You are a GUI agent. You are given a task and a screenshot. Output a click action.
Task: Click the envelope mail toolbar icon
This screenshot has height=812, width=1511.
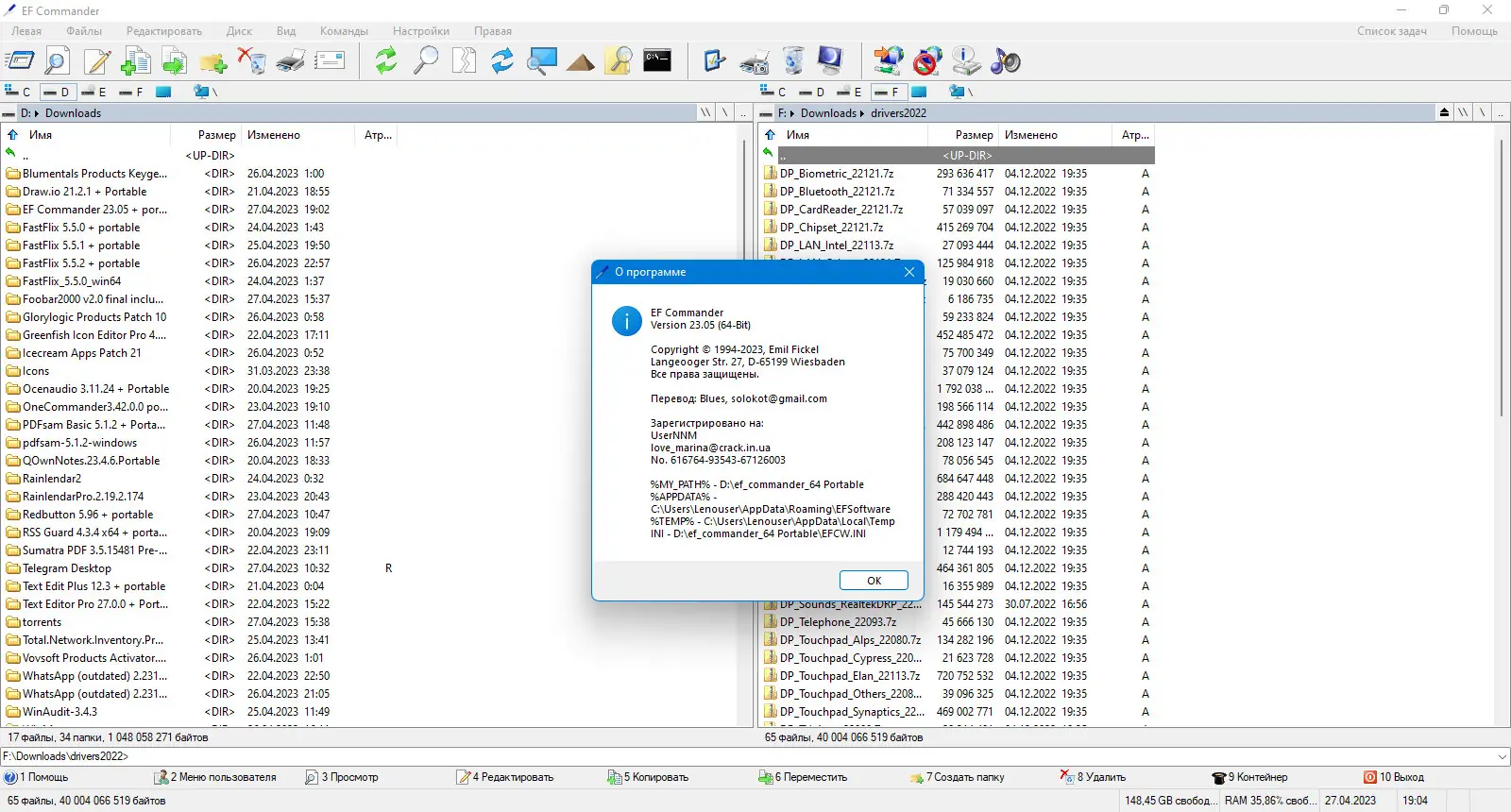click(x=330, y=61)
